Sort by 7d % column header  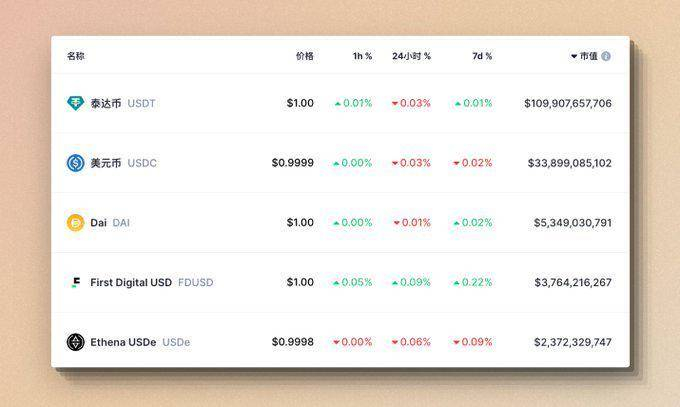[482, 57]
